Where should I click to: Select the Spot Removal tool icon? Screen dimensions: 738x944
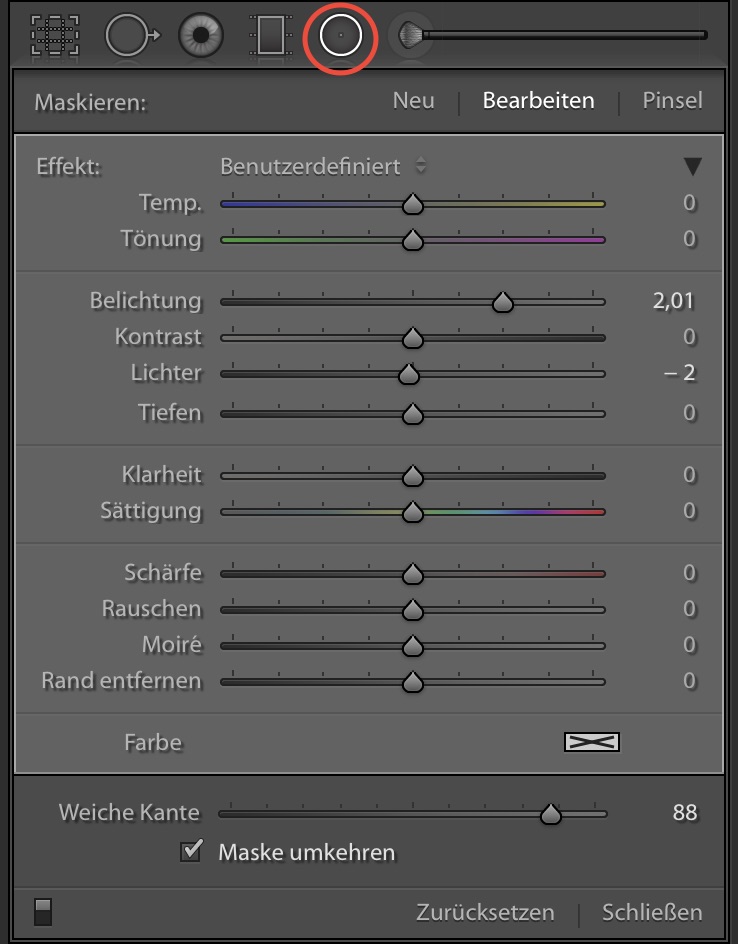point(131,36)
